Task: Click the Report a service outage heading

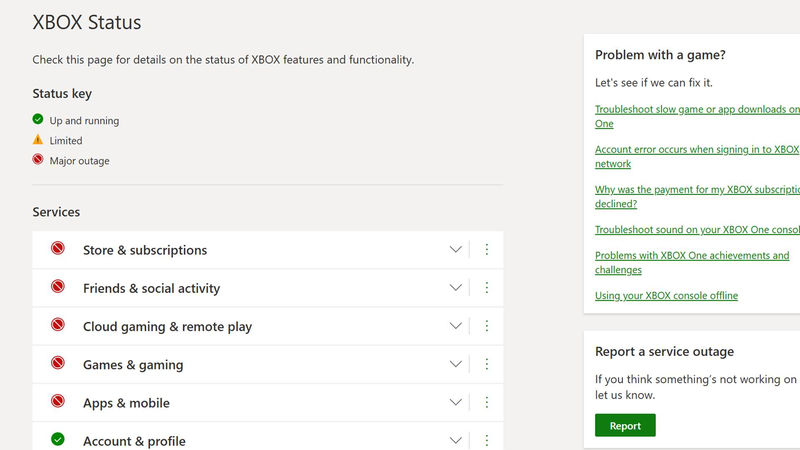Action: click(664, 352)
